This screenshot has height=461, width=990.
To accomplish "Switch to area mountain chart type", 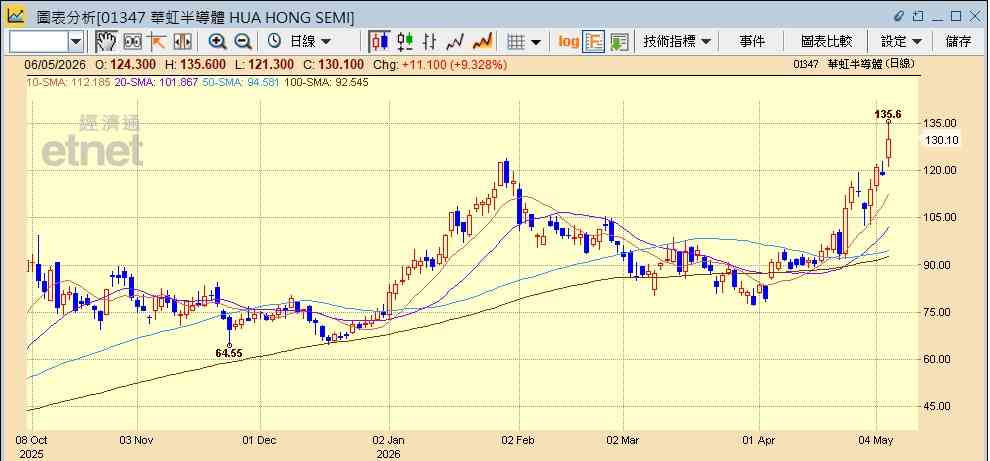I will coord(482,42).
